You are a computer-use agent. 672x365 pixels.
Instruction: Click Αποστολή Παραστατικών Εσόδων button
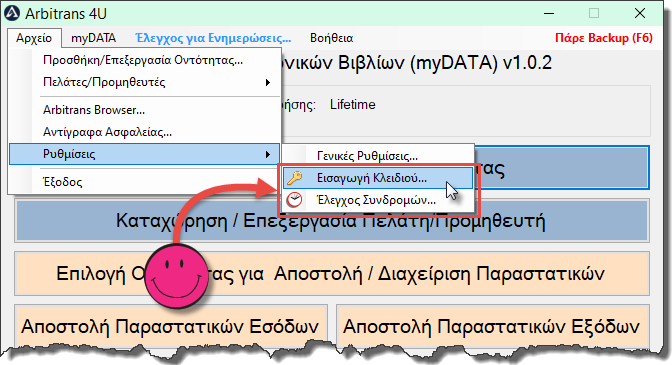[171, 326]
